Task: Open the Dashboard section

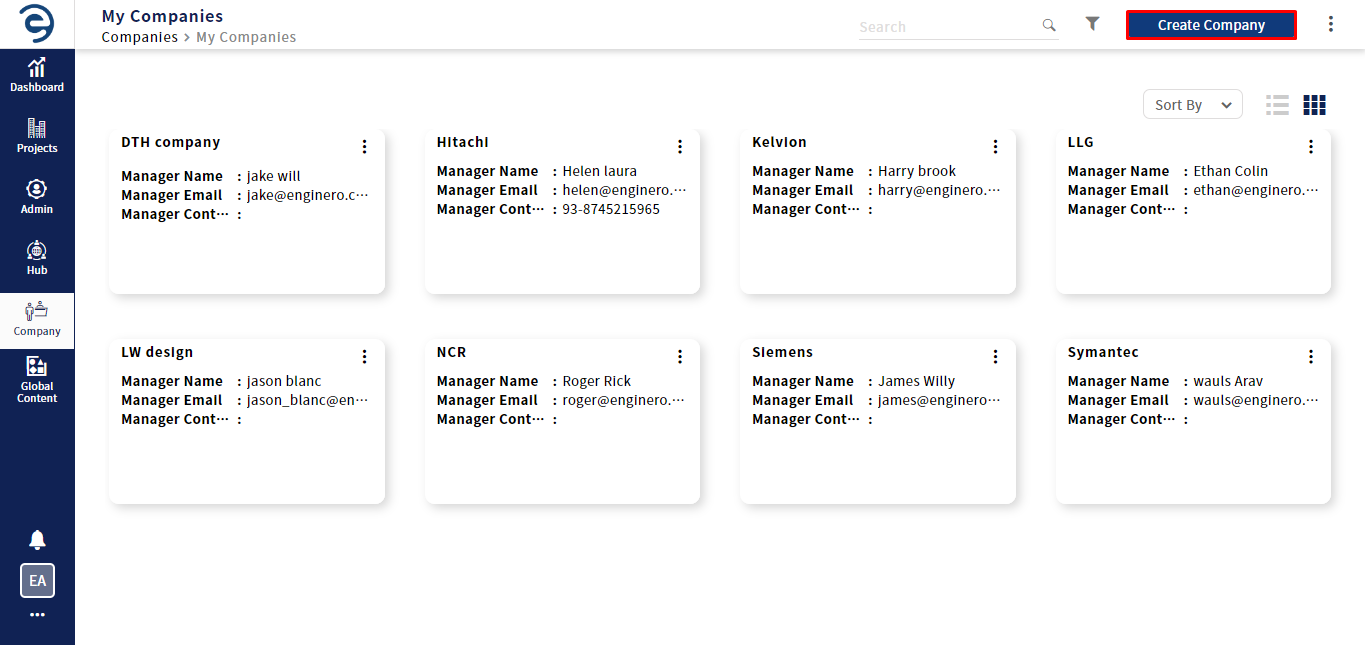Action: point(37,75)
